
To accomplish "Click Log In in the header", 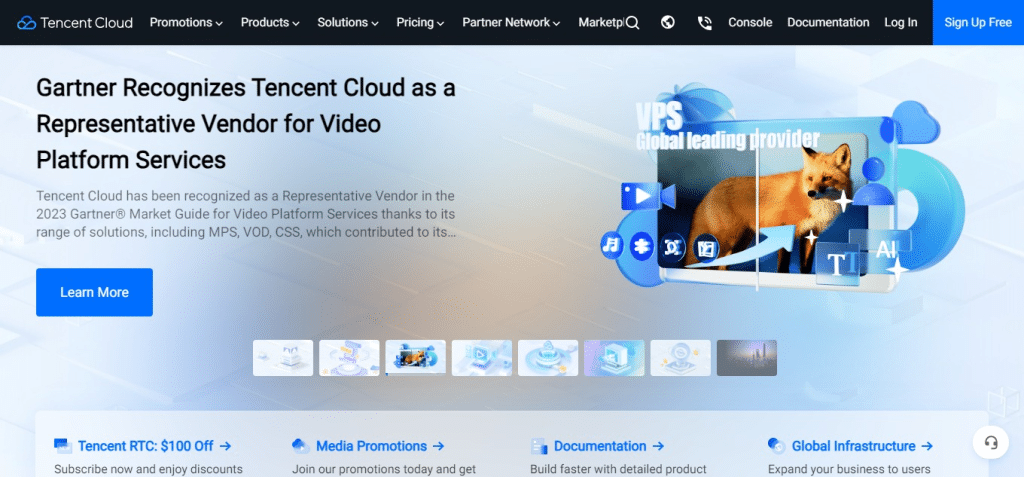I will 901,23.
